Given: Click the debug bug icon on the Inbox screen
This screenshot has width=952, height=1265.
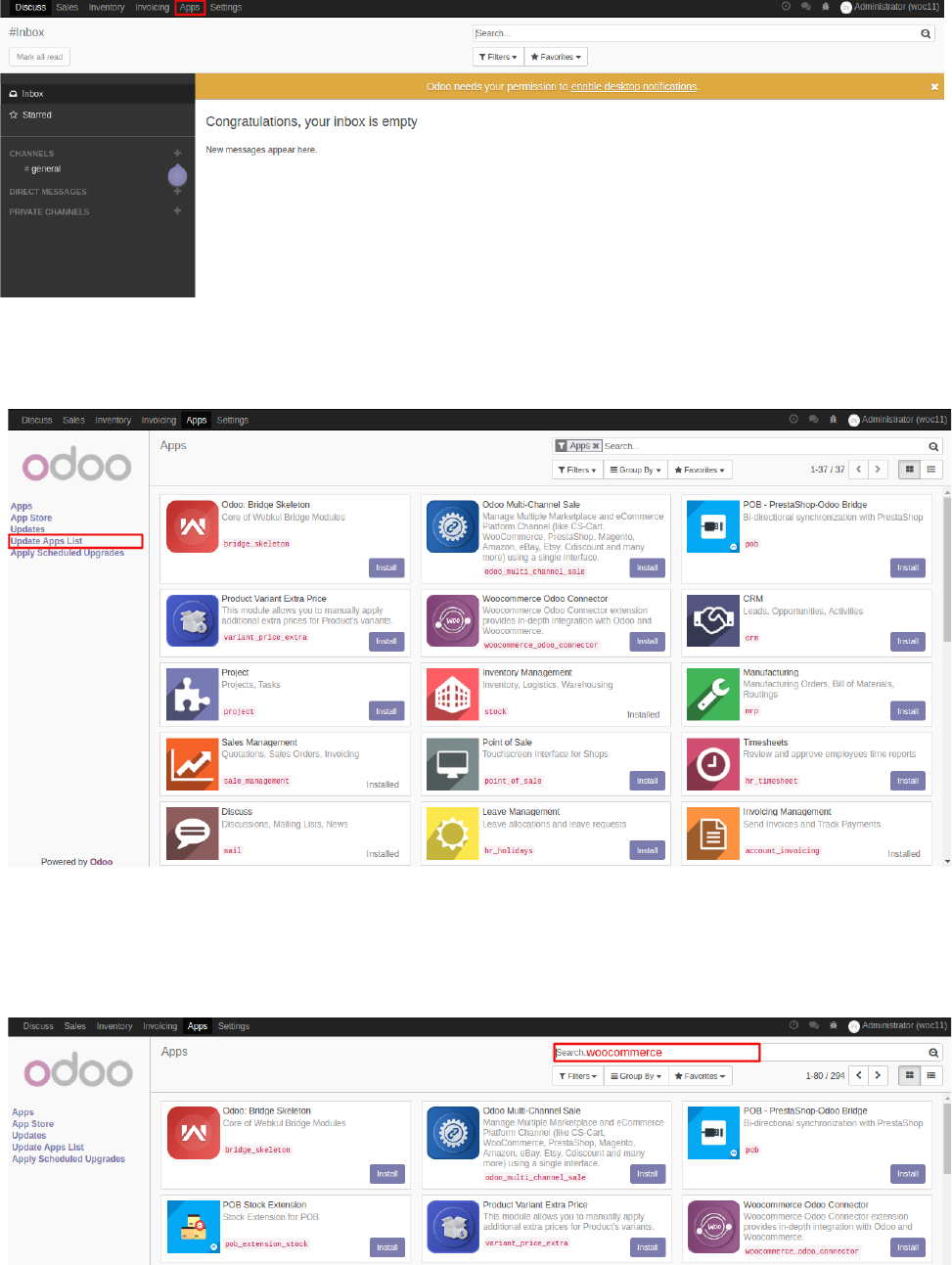Looking at the screenshot, I should (x=825, y=7).
